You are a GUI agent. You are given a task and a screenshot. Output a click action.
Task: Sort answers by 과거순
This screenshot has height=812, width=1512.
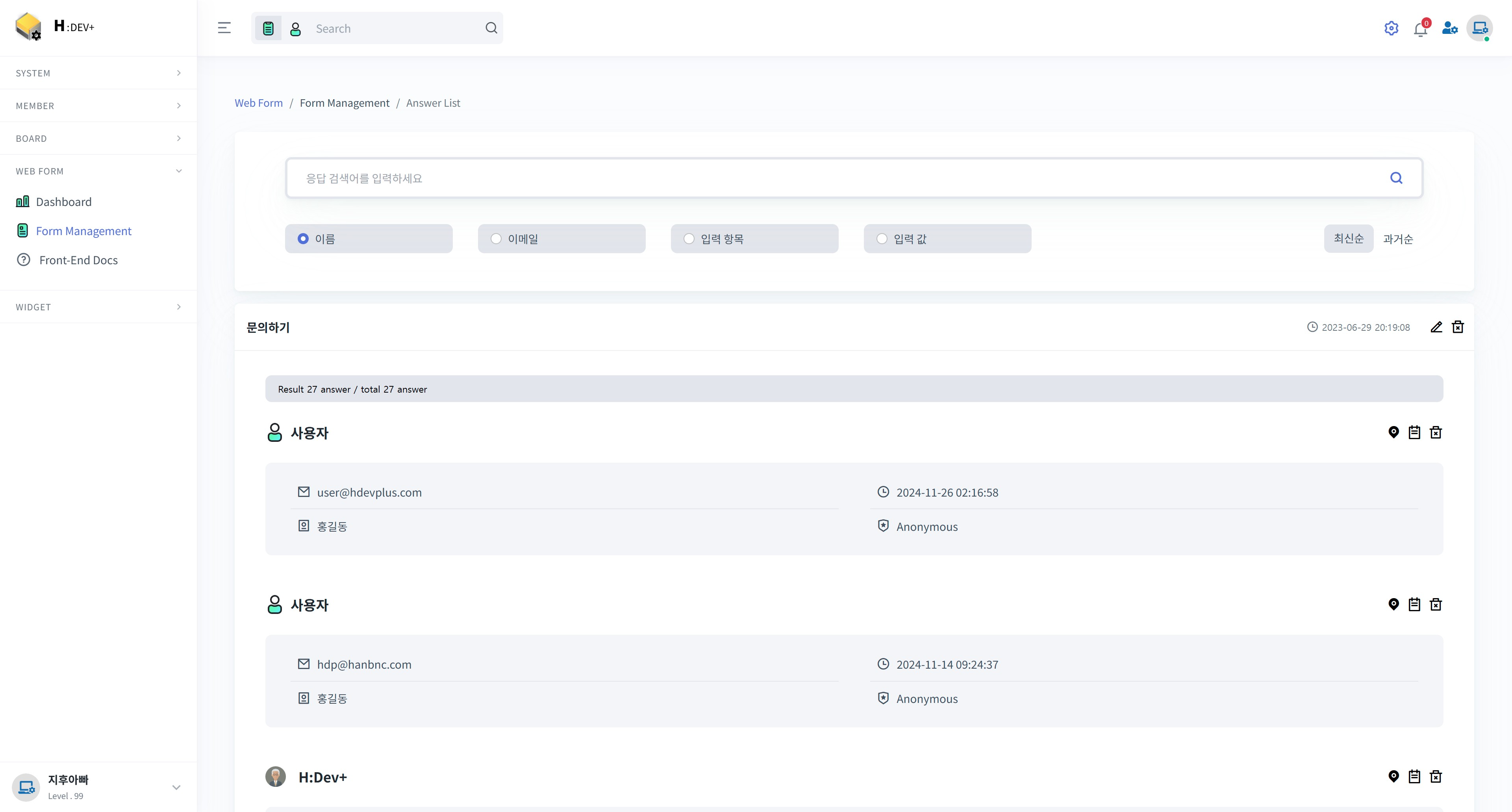click(1398, 239)
